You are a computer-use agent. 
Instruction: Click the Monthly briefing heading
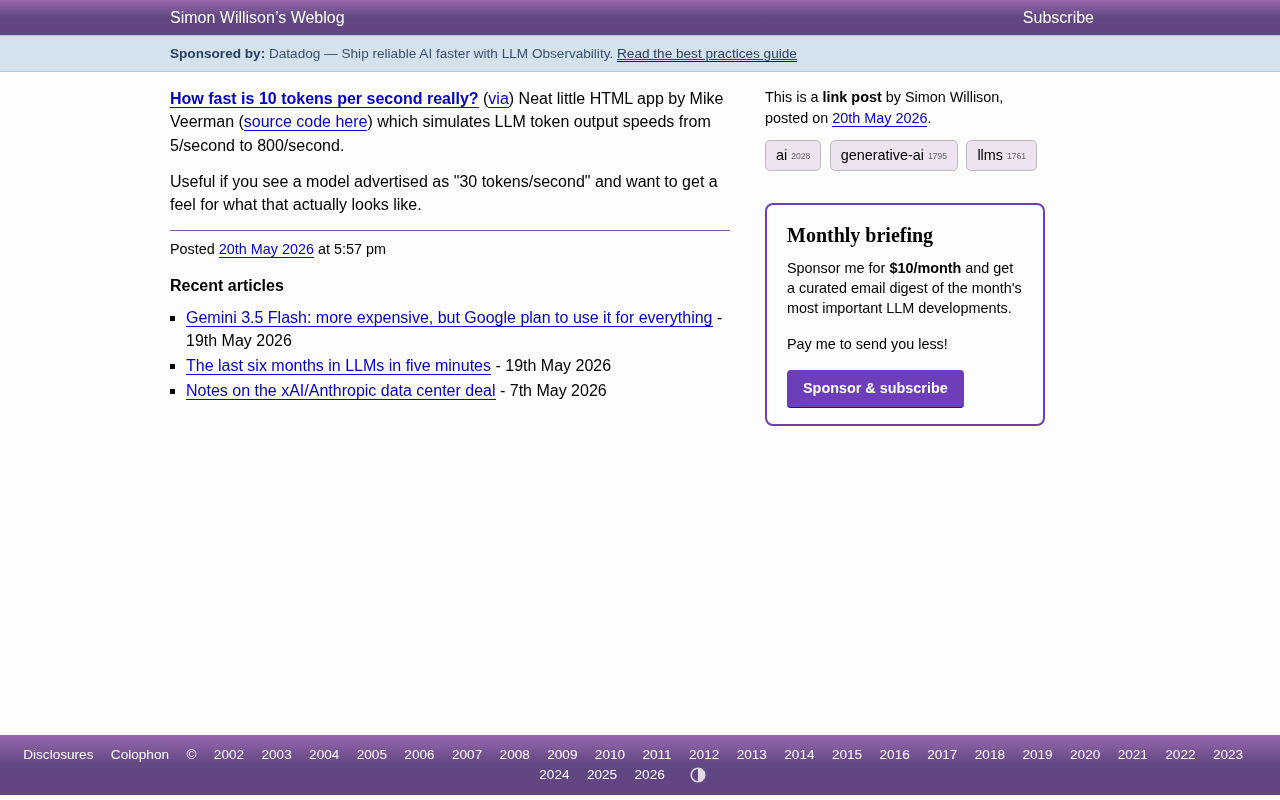(860, 236)
